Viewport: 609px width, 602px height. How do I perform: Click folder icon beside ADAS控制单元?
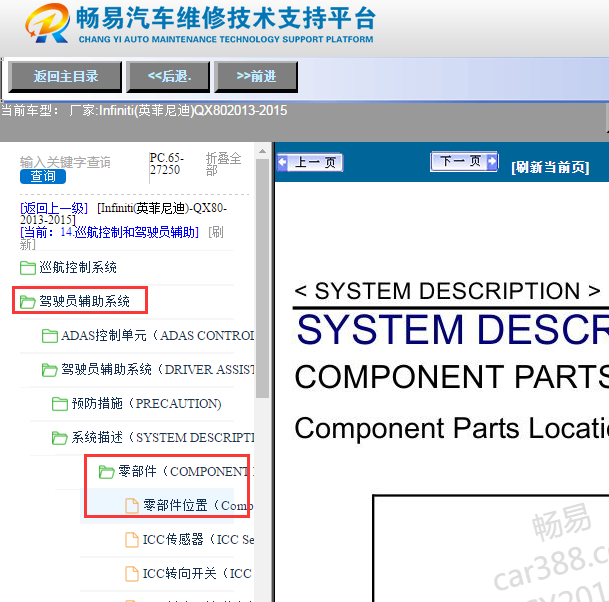(49, 336)
